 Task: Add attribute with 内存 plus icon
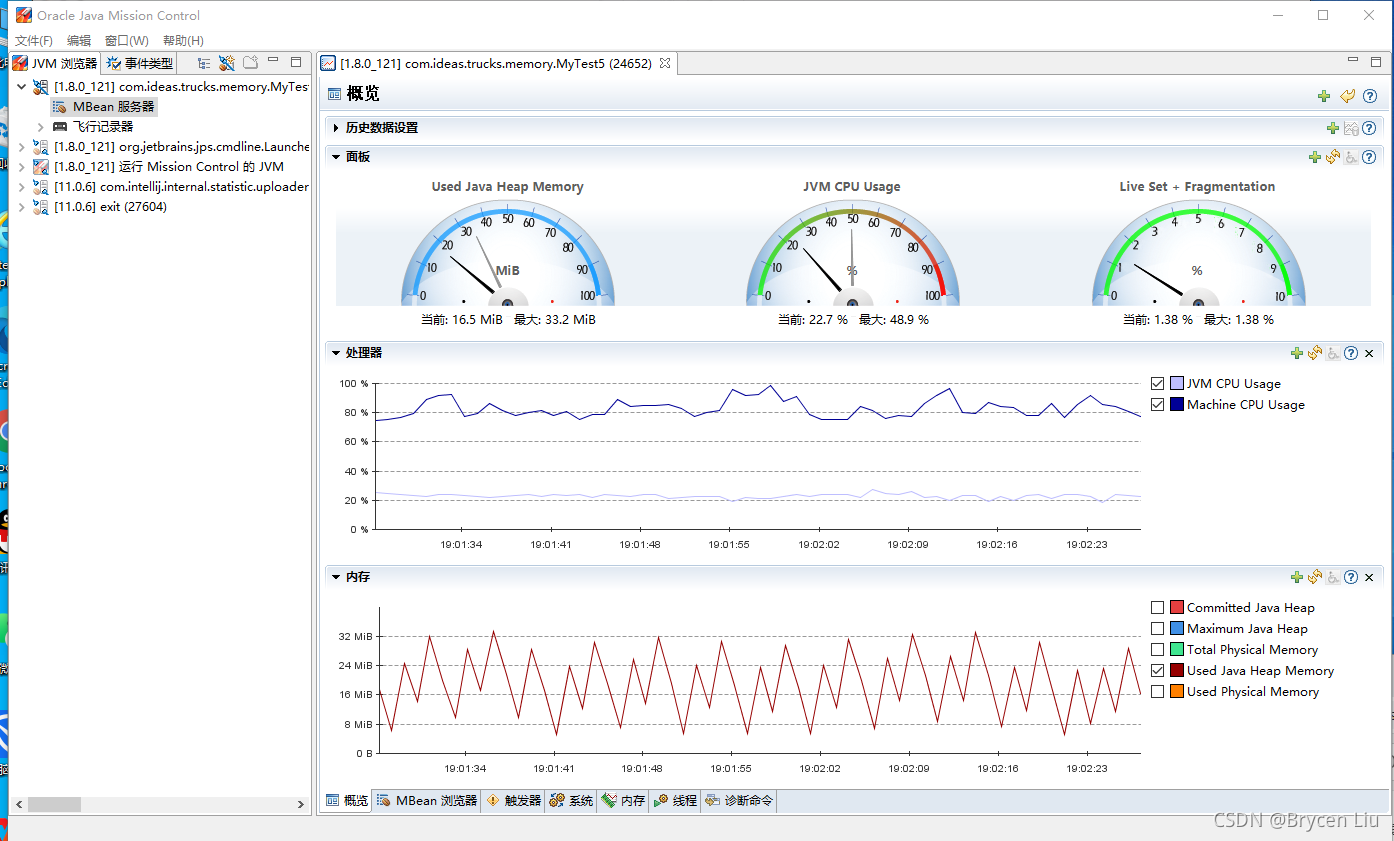pyautogui.click(x=1297, y=577)
